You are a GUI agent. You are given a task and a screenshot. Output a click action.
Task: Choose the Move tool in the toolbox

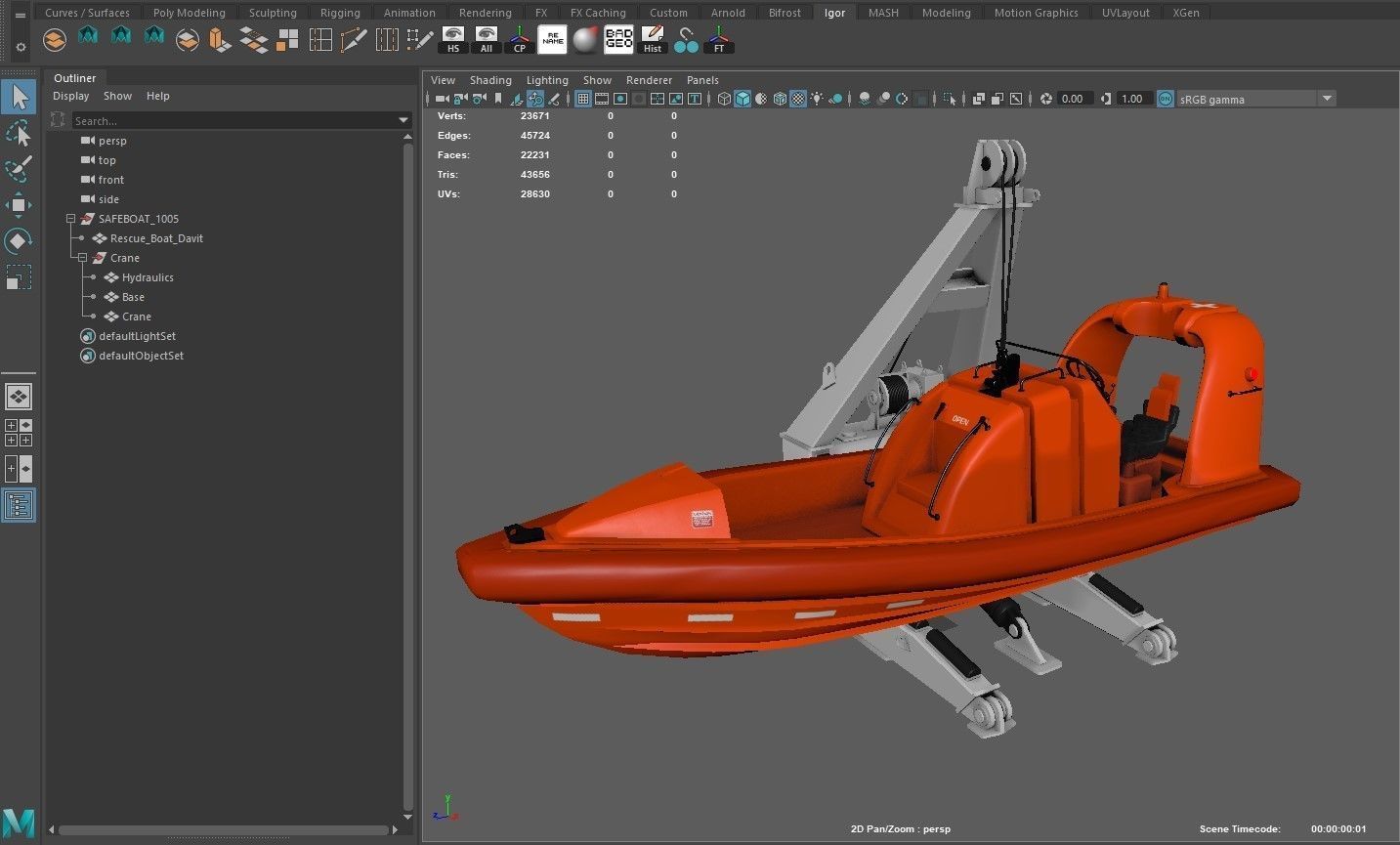click(19, 204)
